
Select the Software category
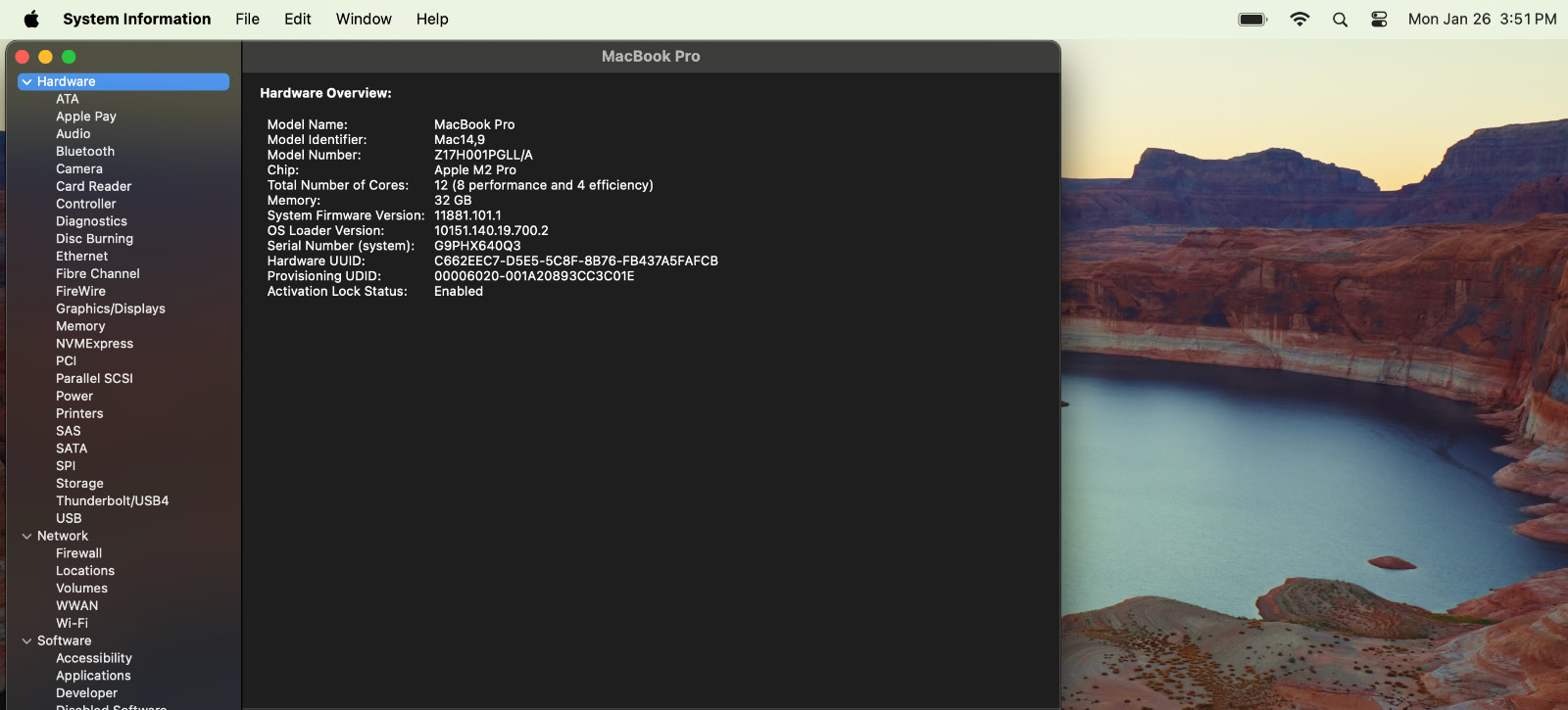[65, 641]
